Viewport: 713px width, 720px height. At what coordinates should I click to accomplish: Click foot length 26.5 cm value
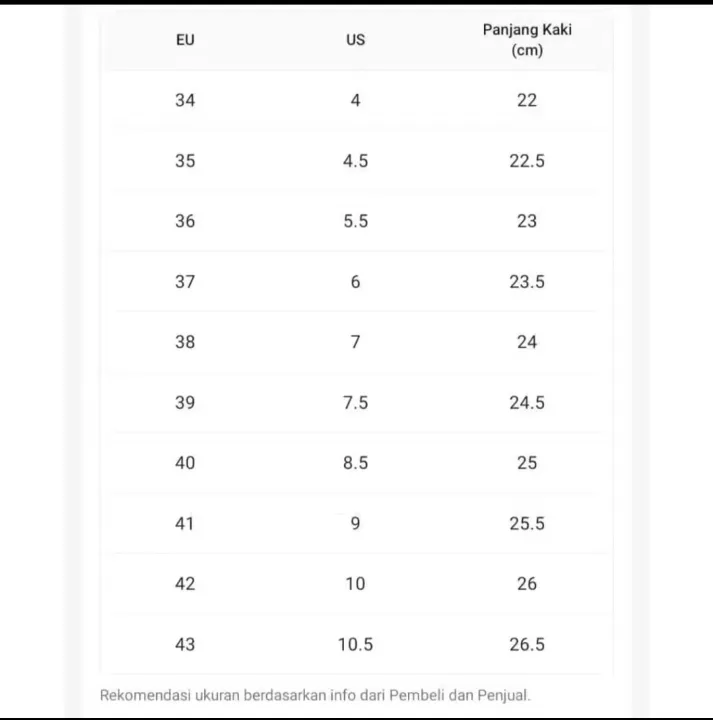pos(527,644)
